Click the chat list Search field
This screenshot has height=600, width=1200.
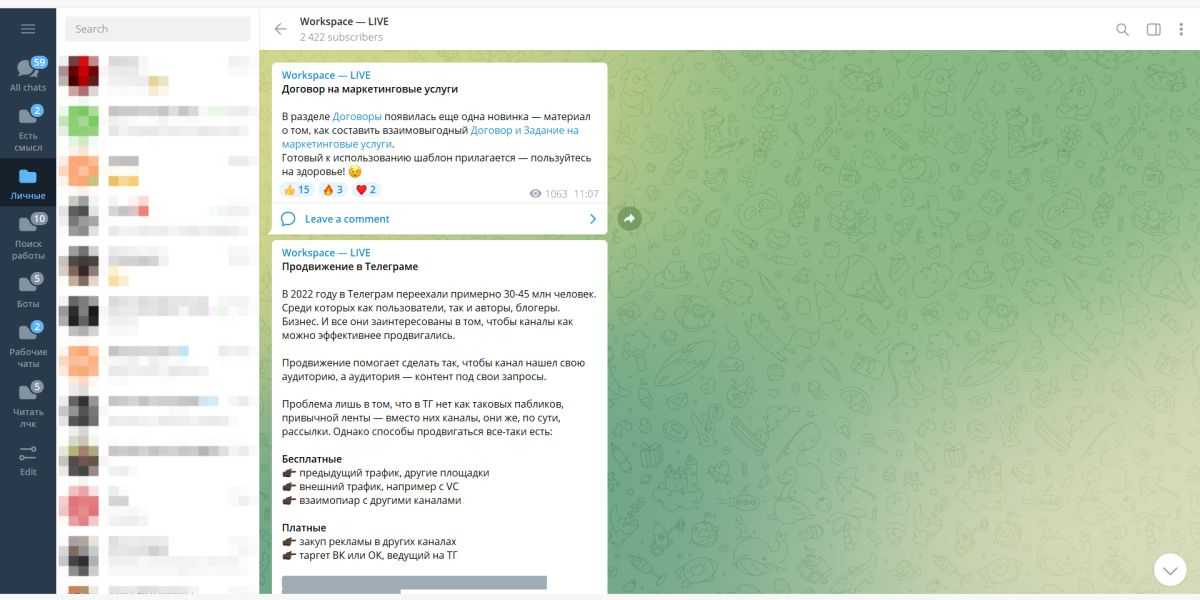point(158,29)
